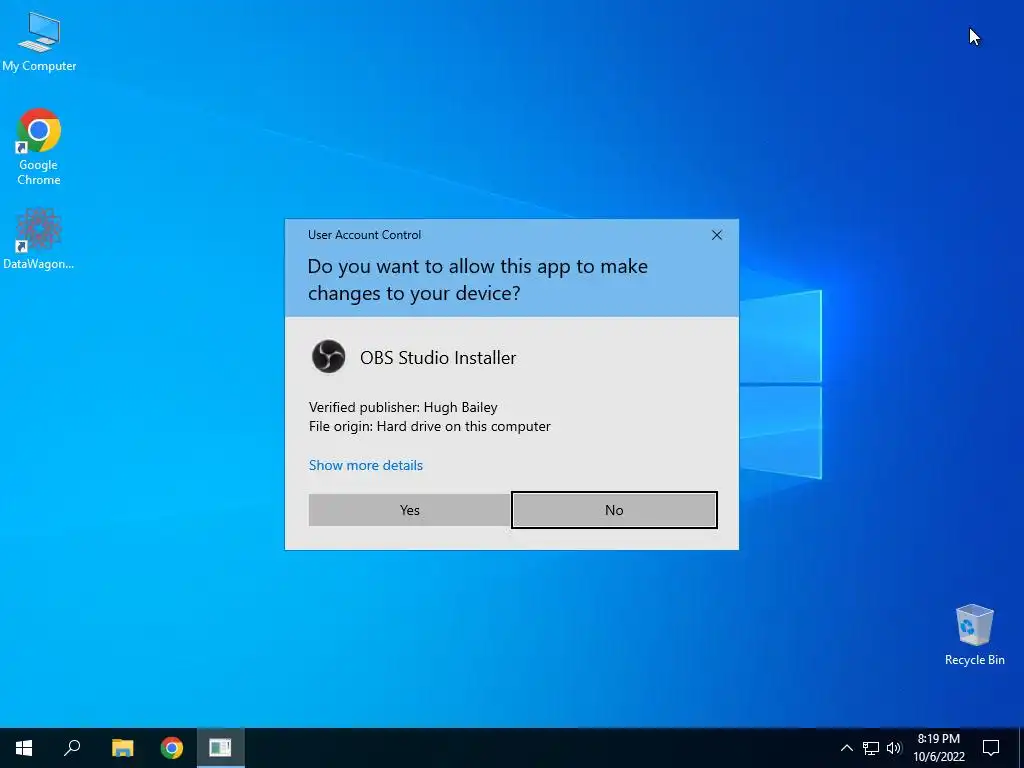This screenshot has height=768, width=1024.
Task: Click the File origin: Hard drive text
Action: 430,426
